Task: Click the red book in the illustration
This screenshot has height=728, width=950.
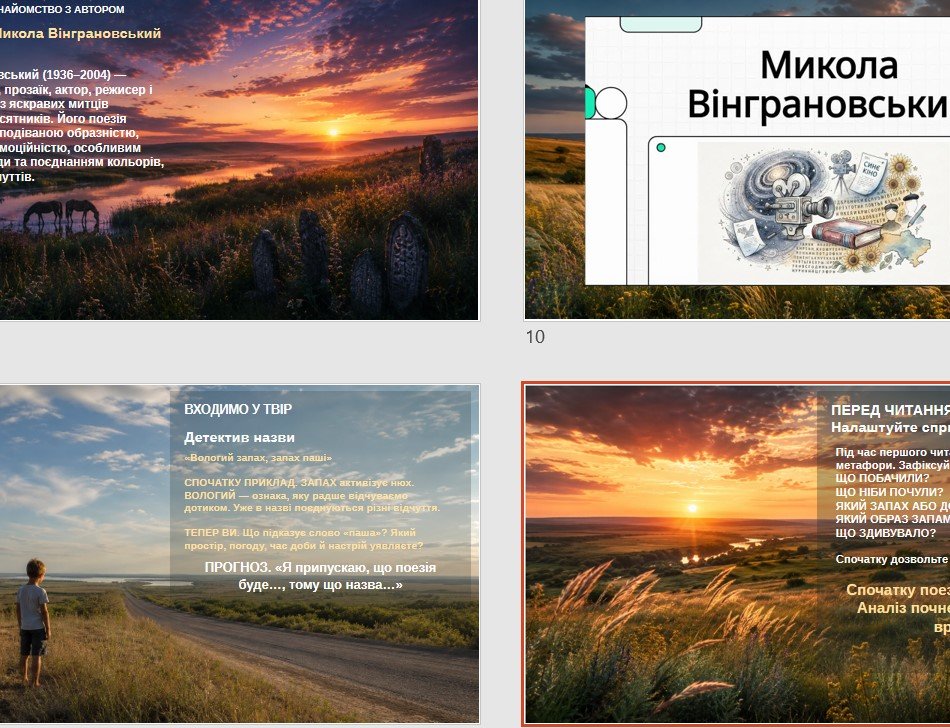Action: (846, 233)
